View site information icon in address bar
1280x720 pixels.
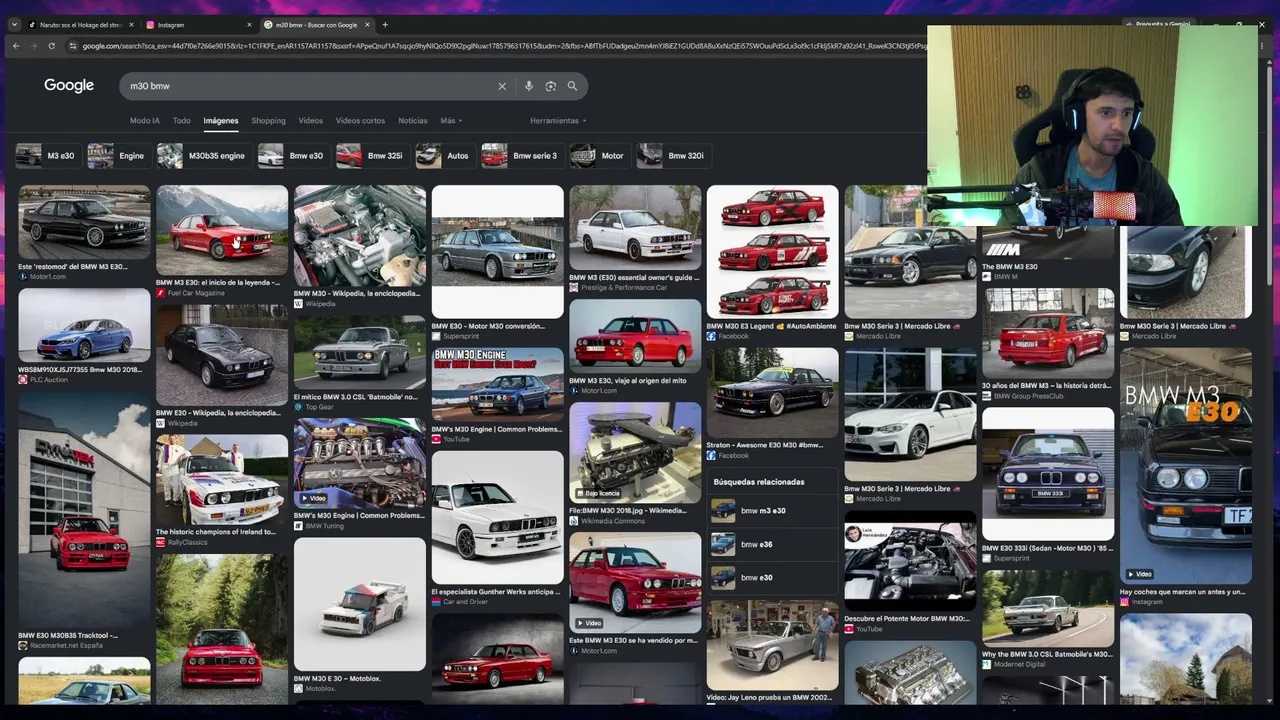73,46
